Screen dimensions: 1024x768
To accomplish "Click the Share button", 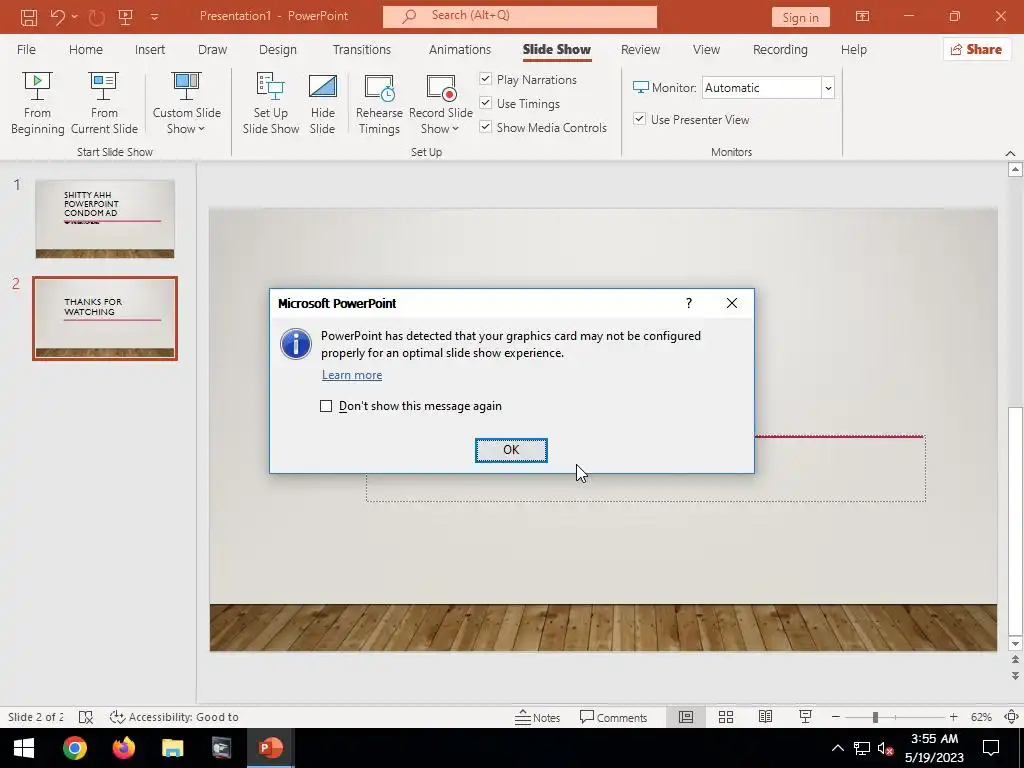I will click(x=977, y=50).
